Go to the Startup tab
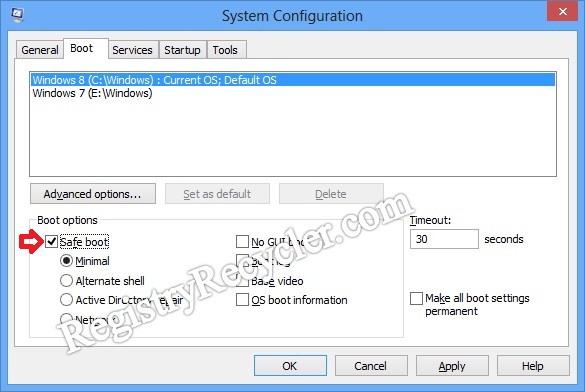The image size is (585, 392). pyautogui.click(x=182, y=50)
